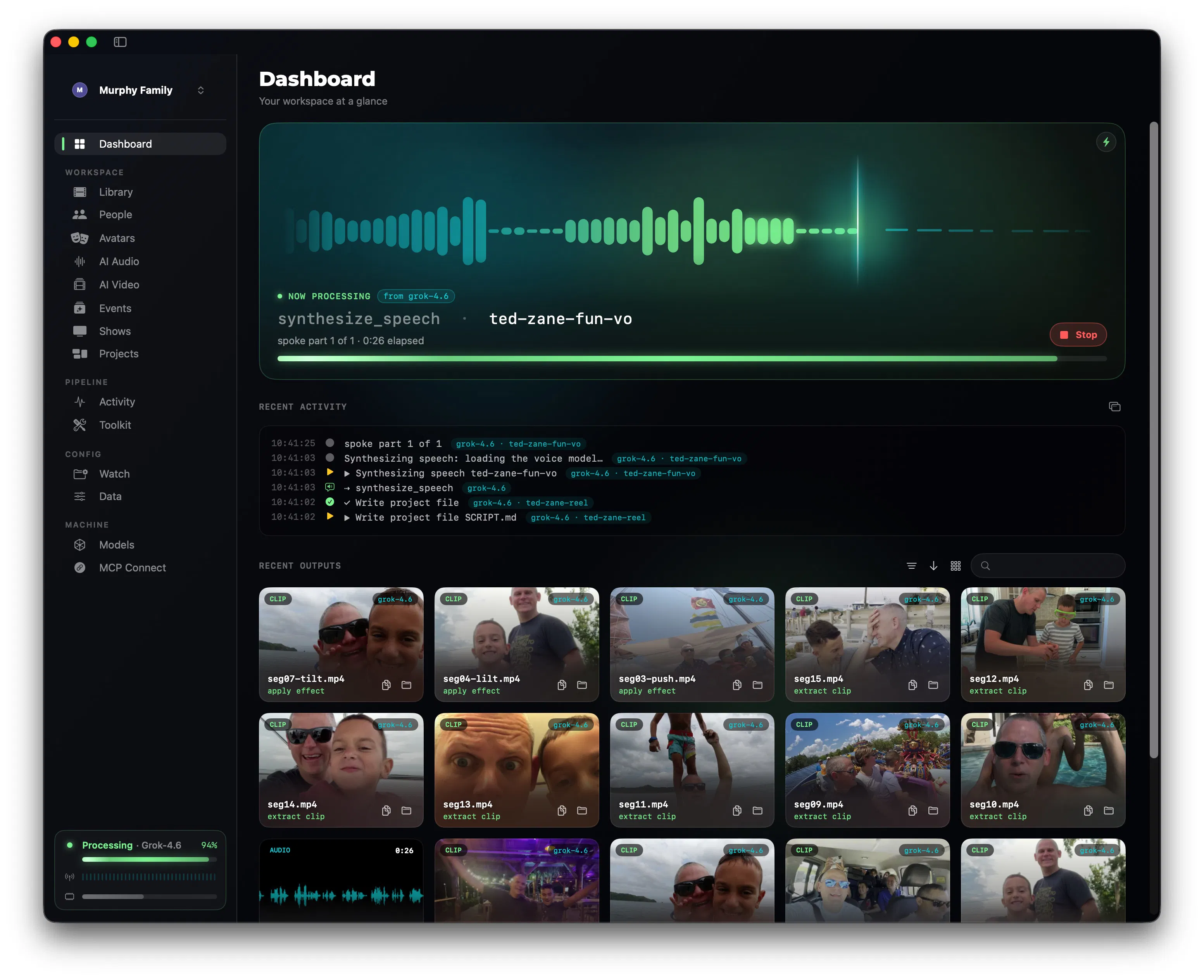Click the Models cube icon
1204x980 pixels.
pyautogui.click(x=79, y=545)
